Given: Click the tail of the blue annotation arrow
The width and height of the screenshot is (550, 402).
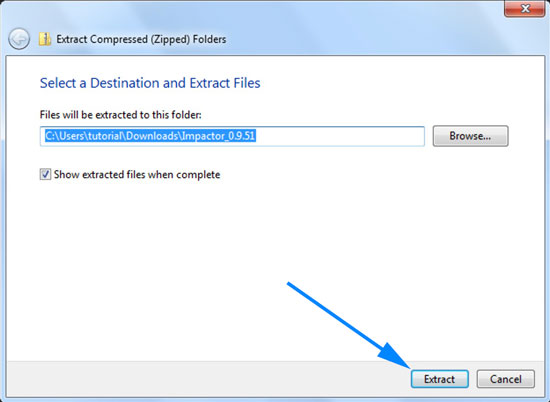Looking at the screenshot, I should coord(290,284).
